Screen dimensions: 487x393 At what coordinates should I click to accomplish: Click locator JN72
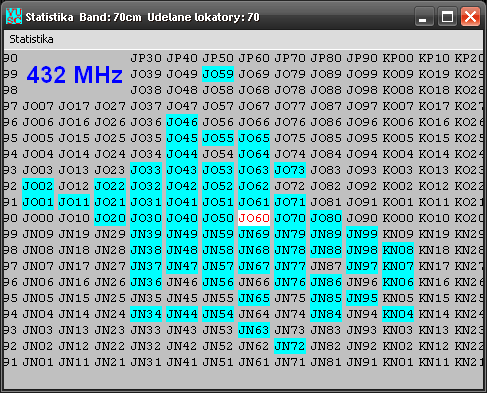[x=290, y=346]
